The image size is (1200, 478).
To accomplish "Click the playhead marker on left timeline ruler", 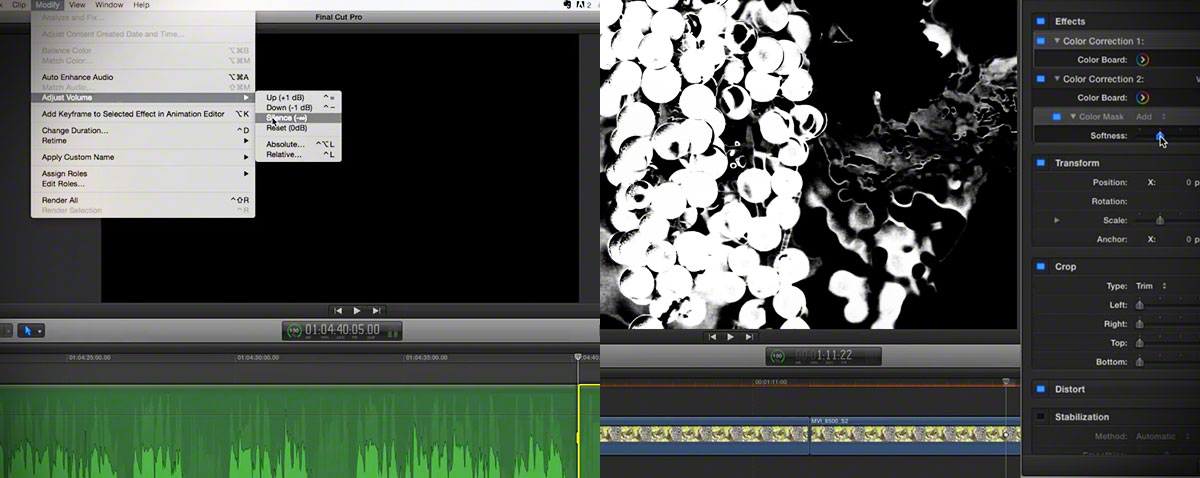I will click(578, 356).
